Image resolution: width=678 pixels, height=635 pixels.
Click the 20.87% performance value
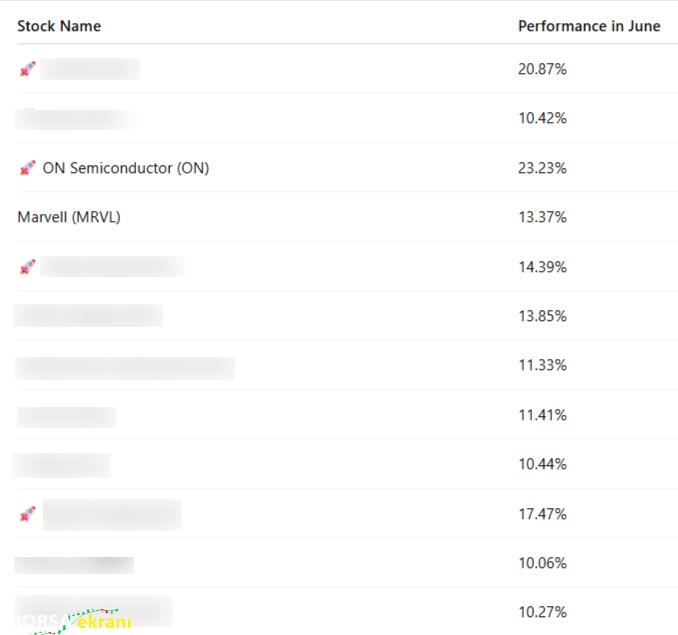[542, 69]
